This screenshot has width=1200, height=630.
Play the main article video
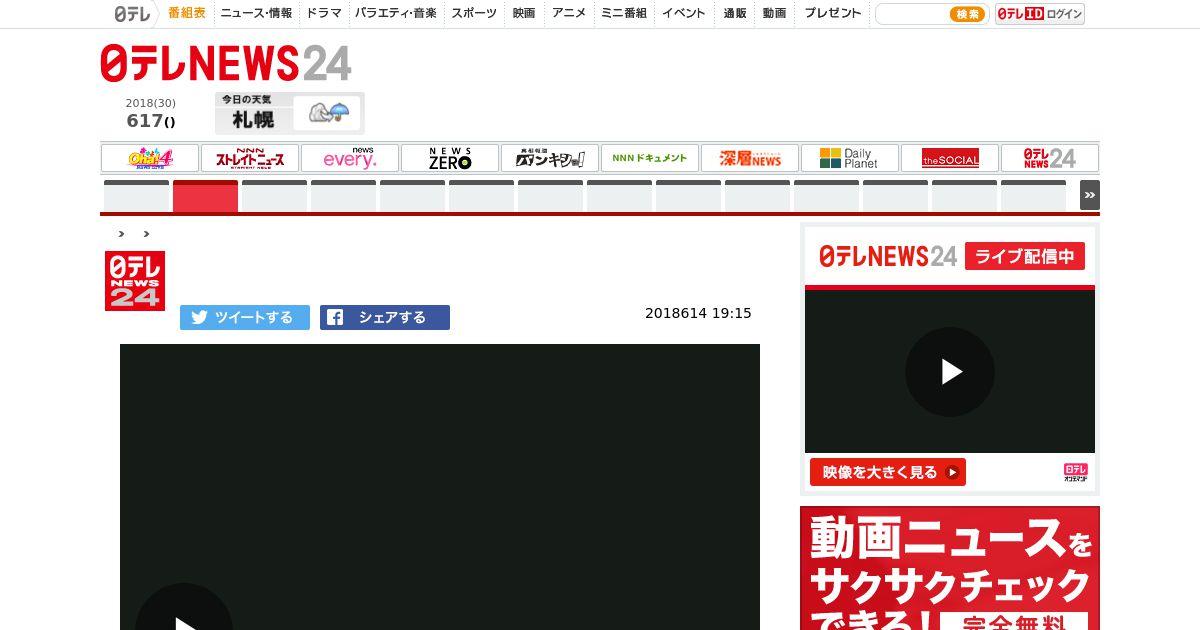point(184,620)
